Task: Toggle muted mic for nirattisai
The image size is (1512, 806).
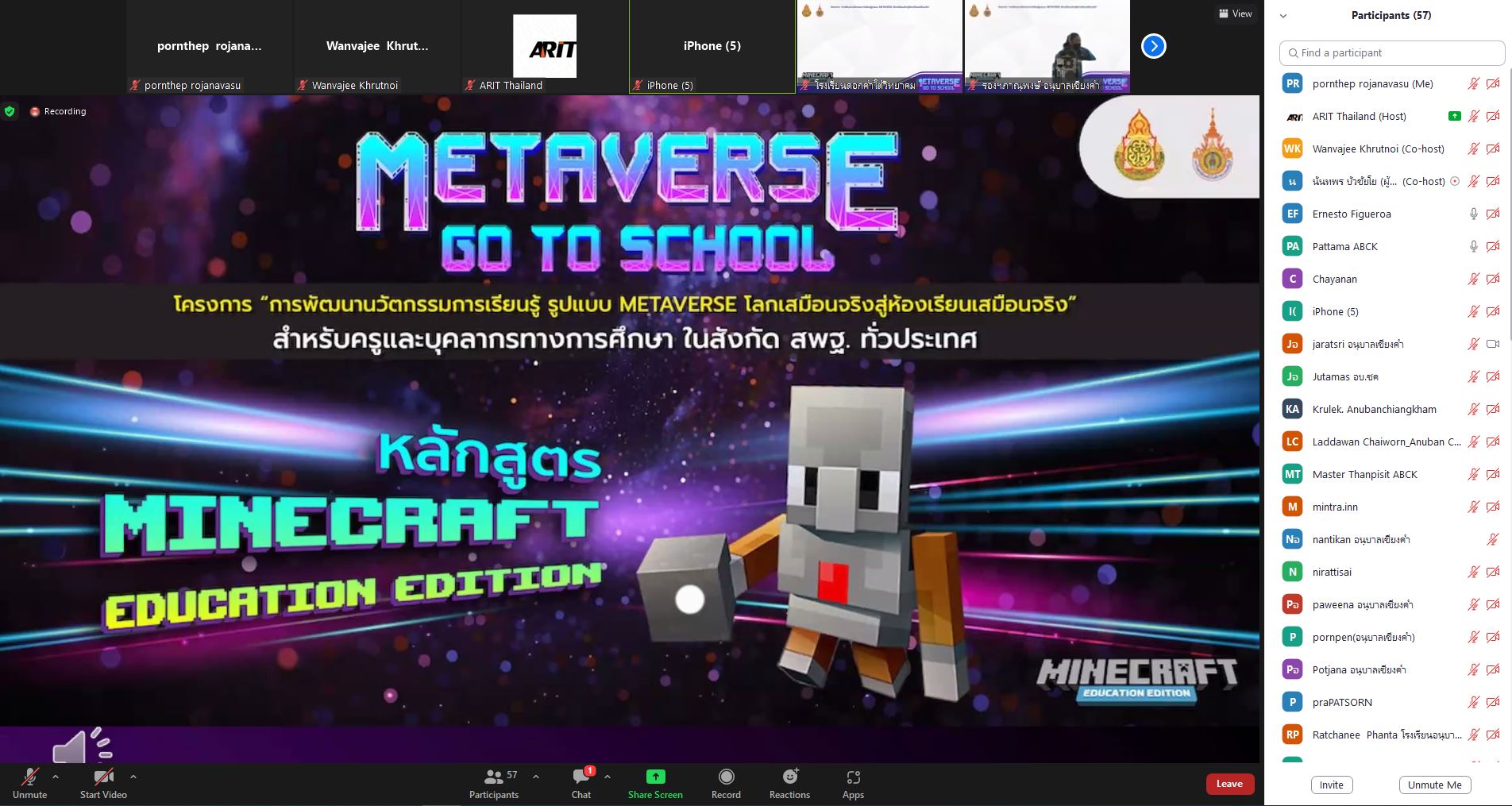Action: click(x=1474, y=572)
